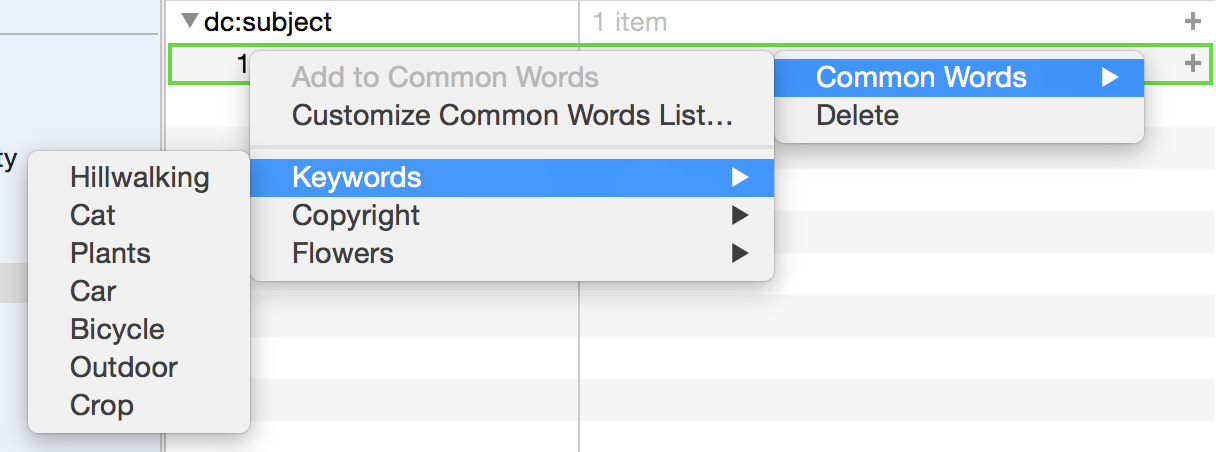Screen dimensions: 1216x452
Task: Pick the Common Words menu item
Action: (959, 77)
